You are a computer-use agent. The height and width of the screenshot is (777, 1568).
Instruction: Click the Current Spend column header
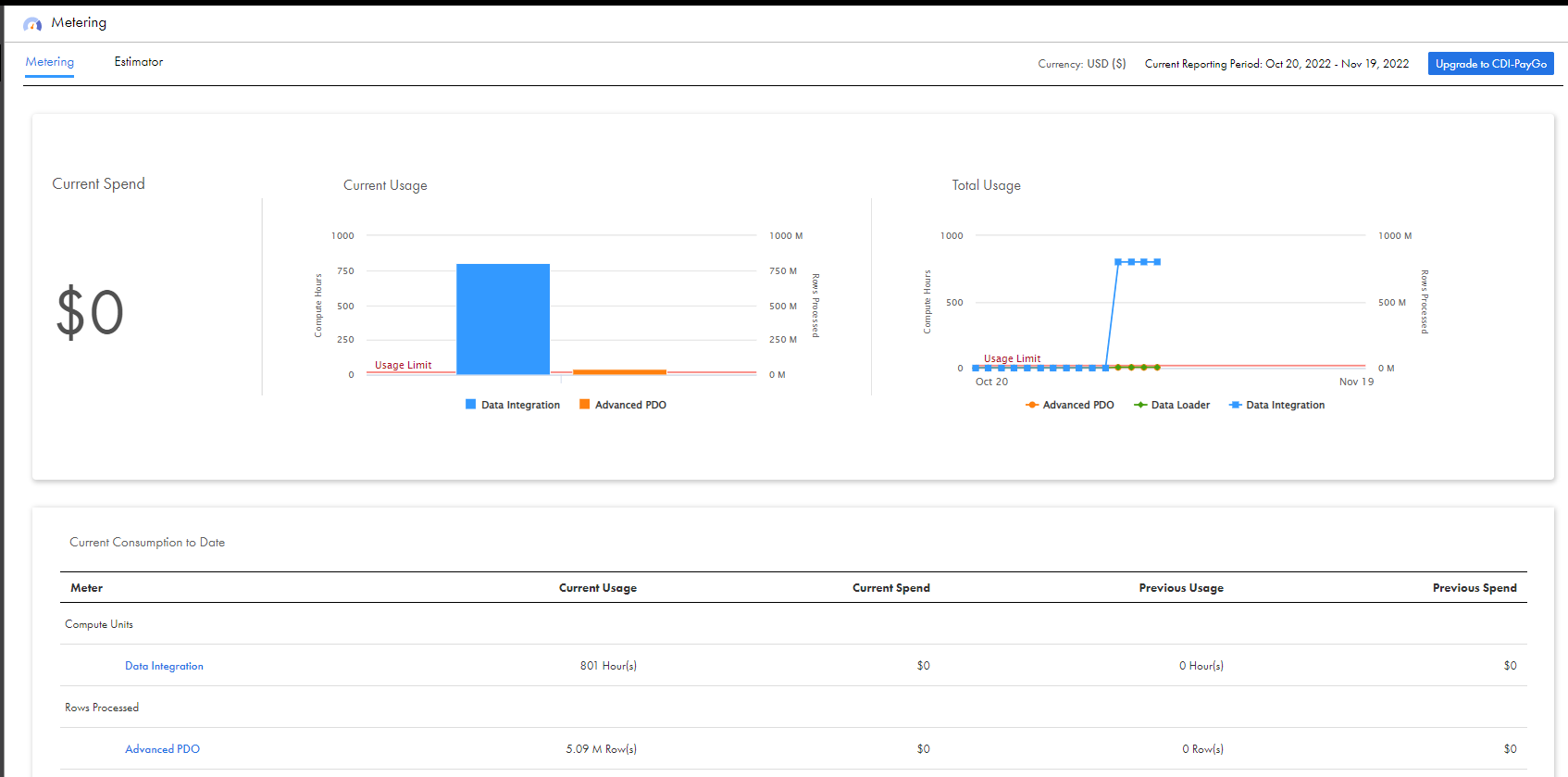pos(891,588)
